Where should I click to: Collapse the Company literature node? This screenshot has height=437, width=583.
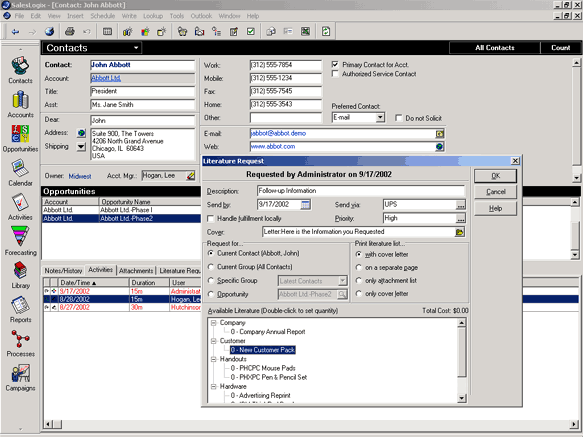click(x=214, y=323)
